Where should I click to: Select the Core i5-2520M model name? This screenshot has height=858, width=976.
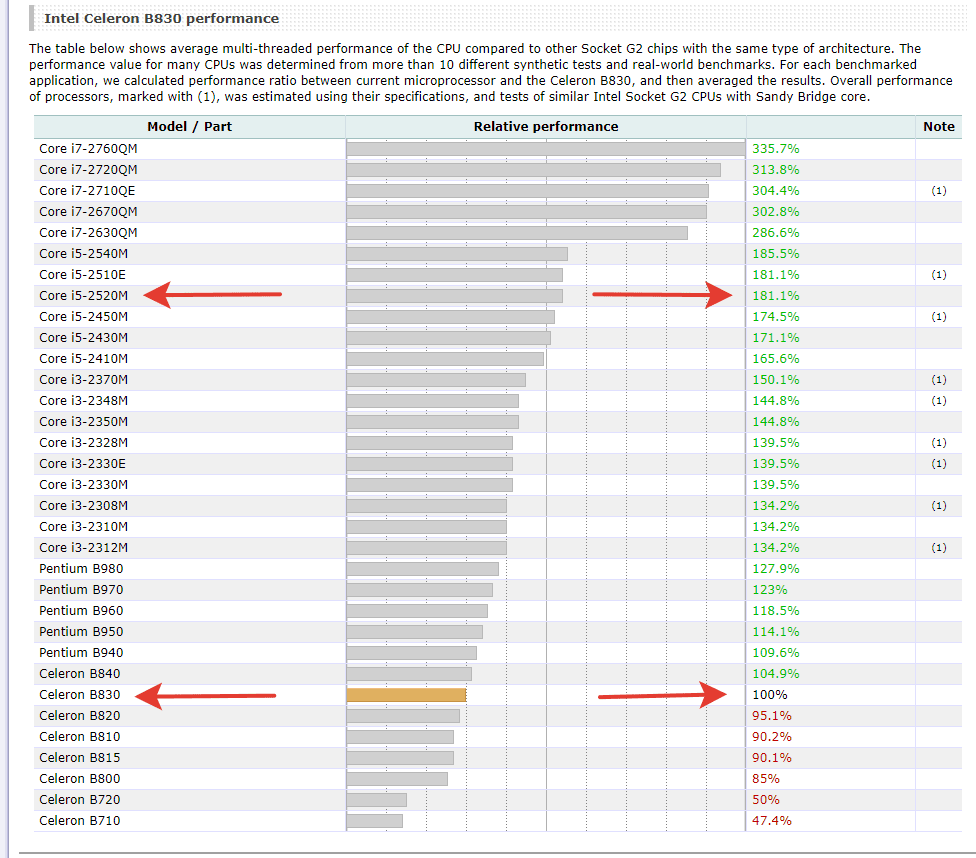click(83, 296)
